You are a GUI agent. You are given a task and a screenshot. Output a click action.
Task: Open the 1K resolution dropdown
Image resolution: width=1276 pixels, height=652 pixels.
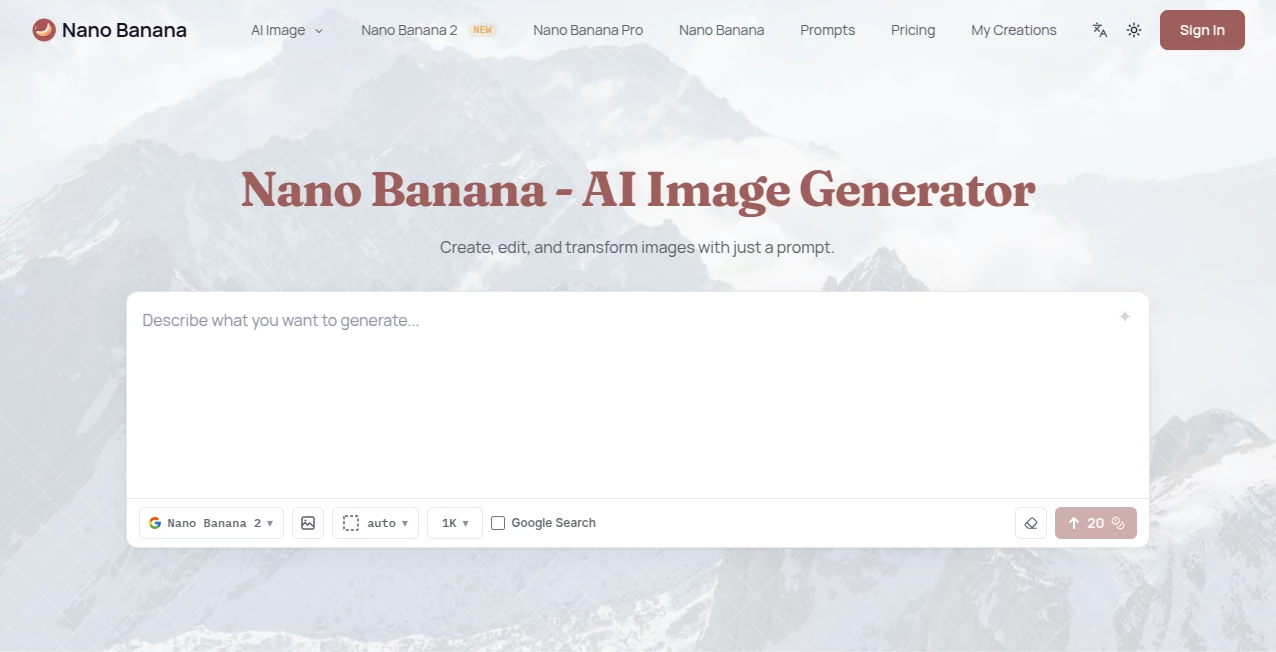(x=454, y=522)
